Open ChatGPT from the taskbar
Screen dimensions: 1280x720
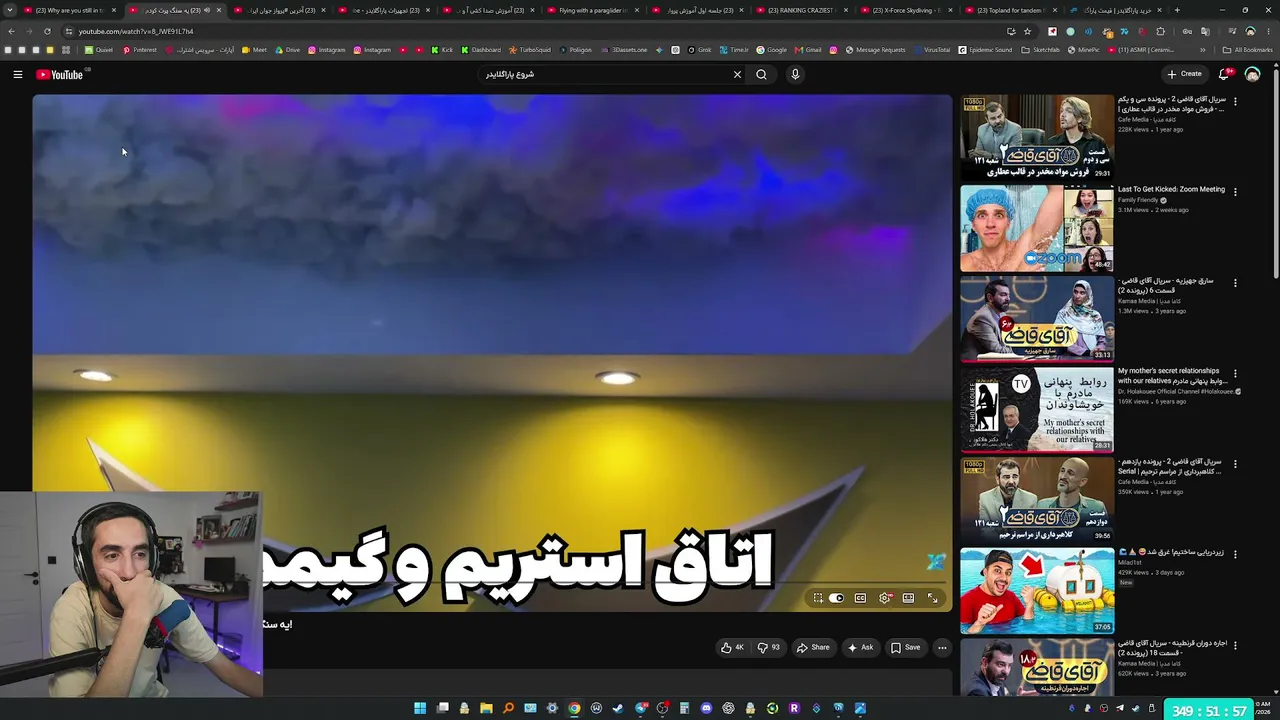click(x=728, y=708)
